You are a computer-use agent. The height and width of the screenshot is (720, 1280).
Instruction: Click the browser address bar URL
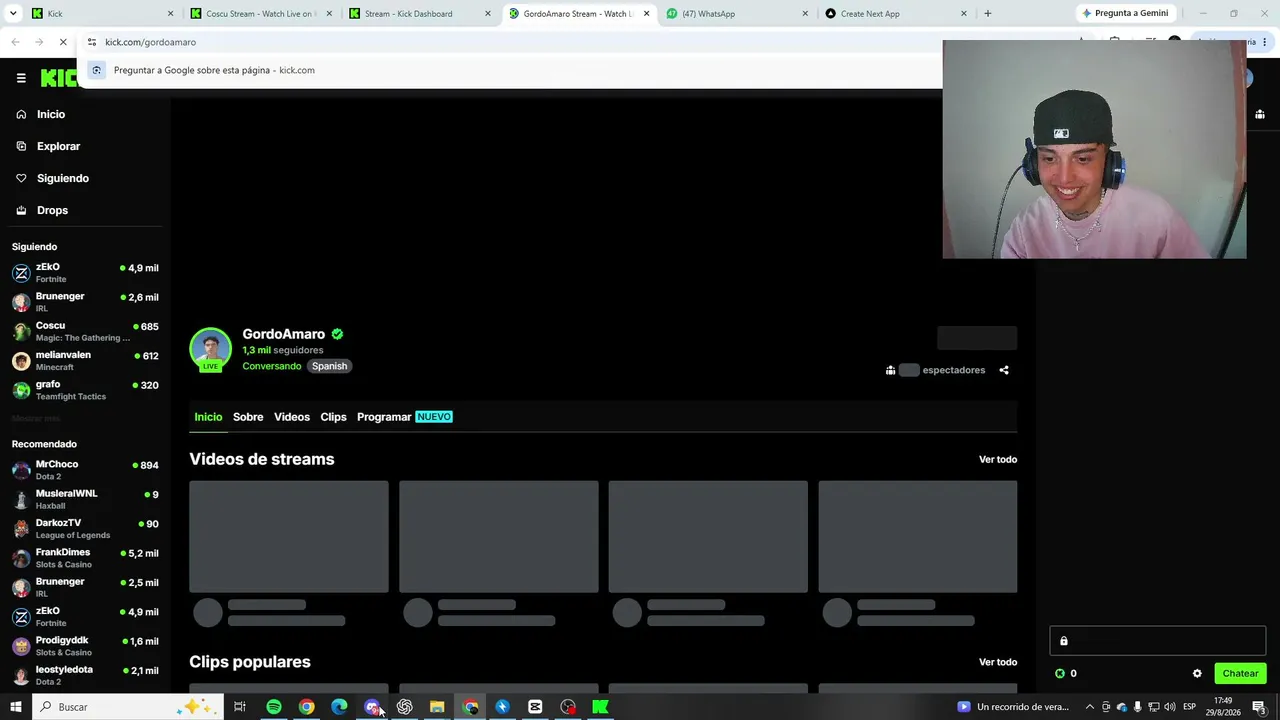pyautogui.click(x=150, y=42)
